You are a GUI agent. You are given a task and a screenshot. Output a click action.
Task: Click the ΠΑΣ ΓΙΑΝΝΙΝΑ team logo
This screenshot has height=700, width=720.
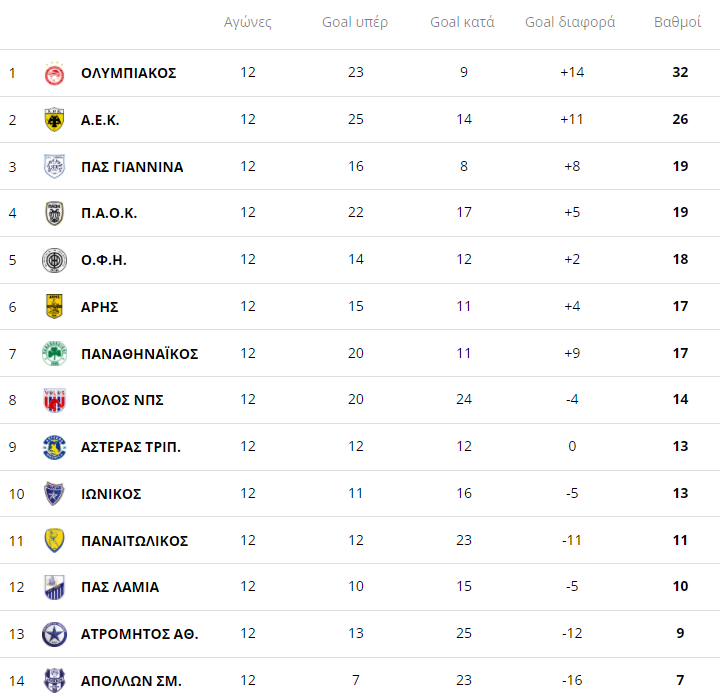(54, 167)
